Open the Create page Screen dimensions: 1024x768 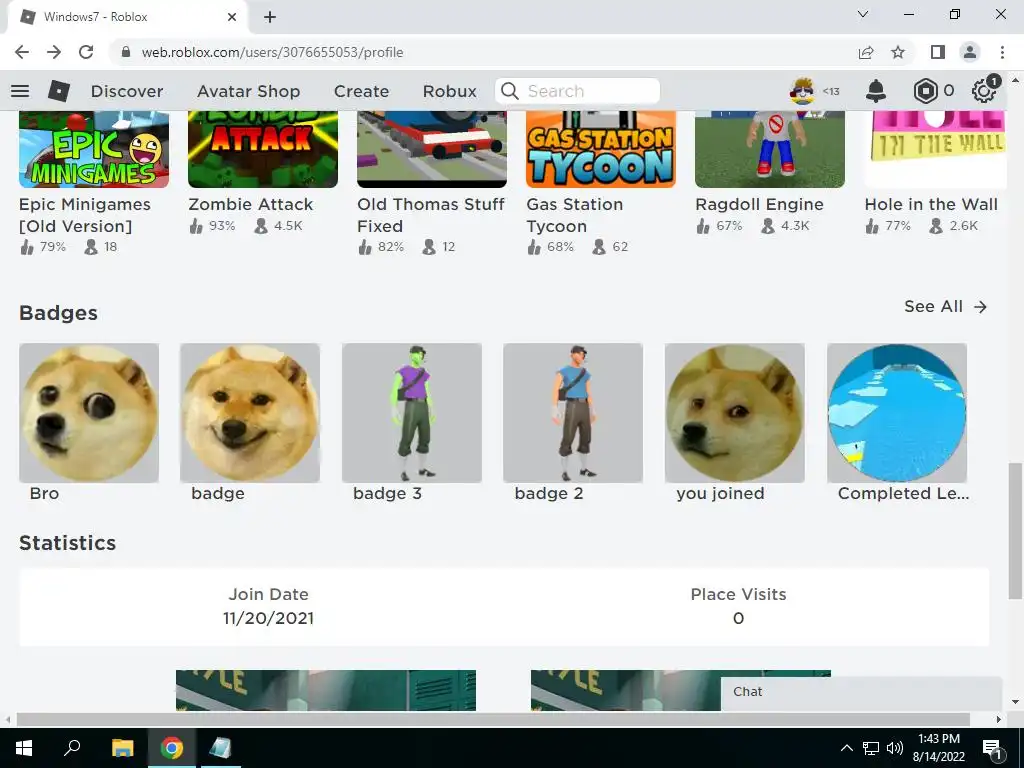[x=361, y=91]
